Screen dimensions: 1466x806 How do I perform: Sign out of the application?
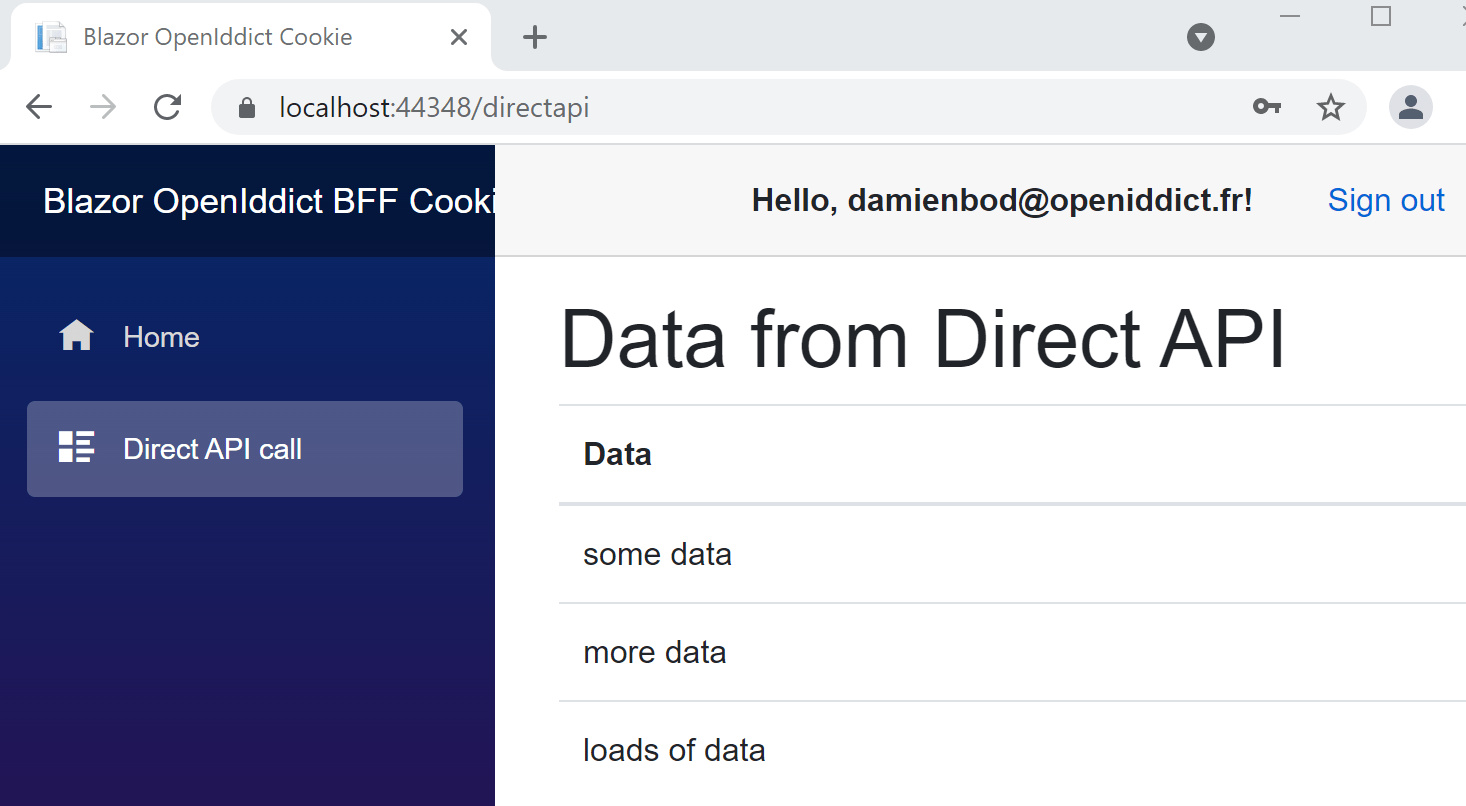click(1385, 200)
